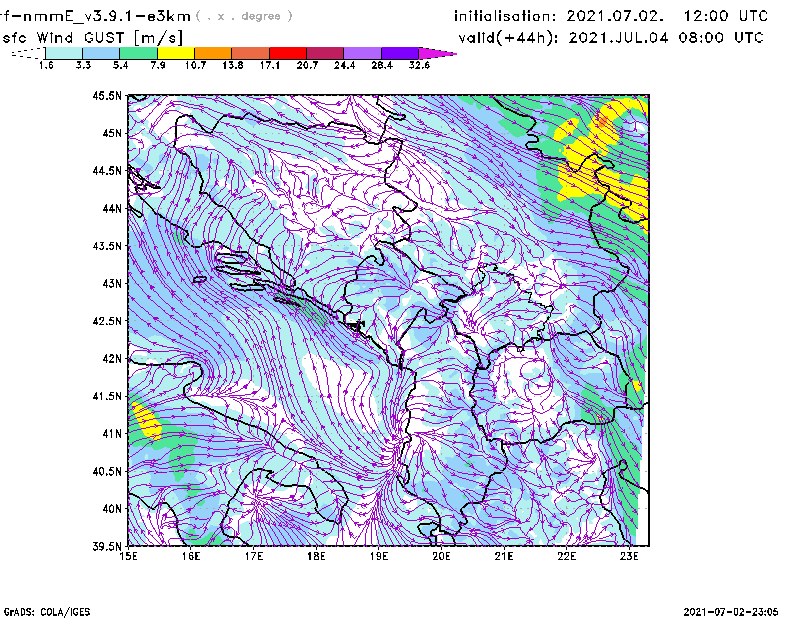Click the legend value 7.9
800x618 pixels.
(x=158, y=65)
